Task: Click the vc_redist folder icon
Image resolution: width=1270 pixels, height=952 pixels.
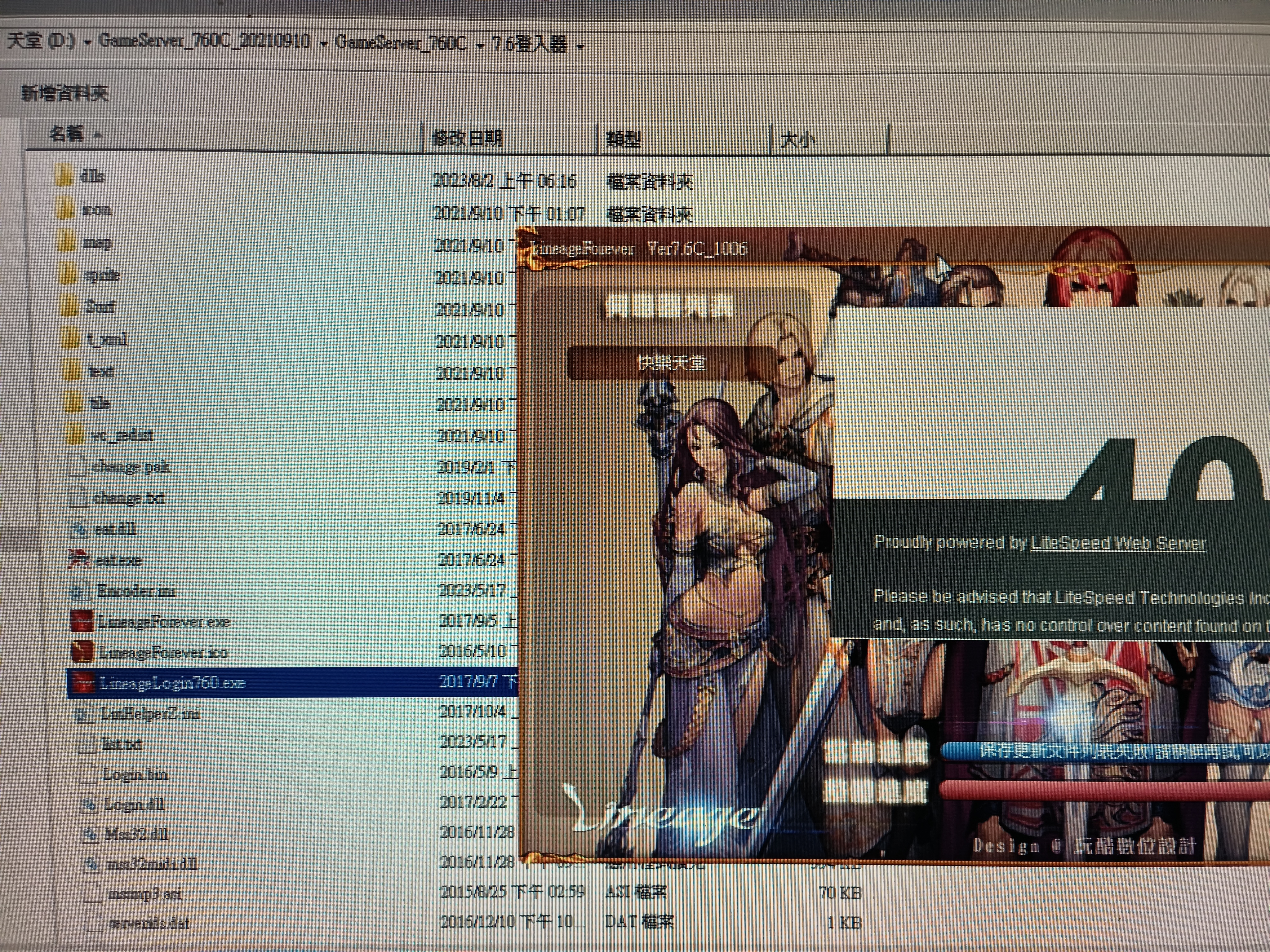Action: click(74, 434)
